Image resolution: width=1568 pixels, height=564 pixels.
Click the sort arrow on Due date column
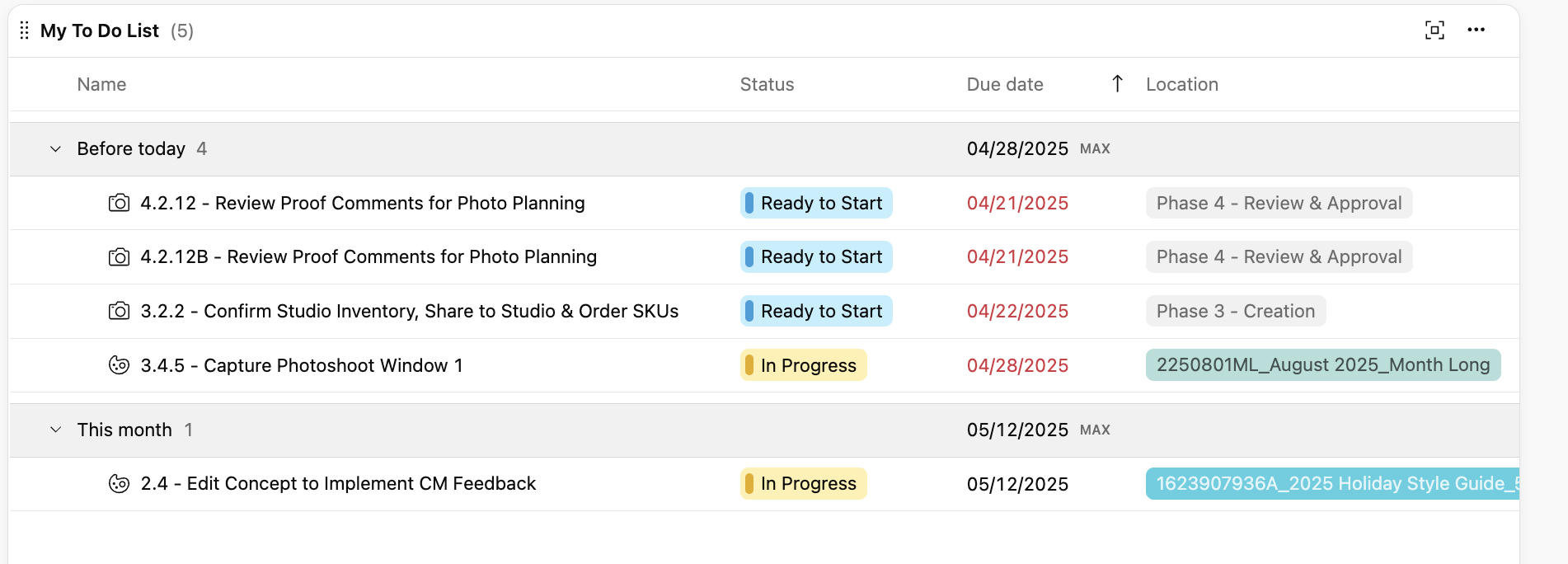pos(1117,84)
